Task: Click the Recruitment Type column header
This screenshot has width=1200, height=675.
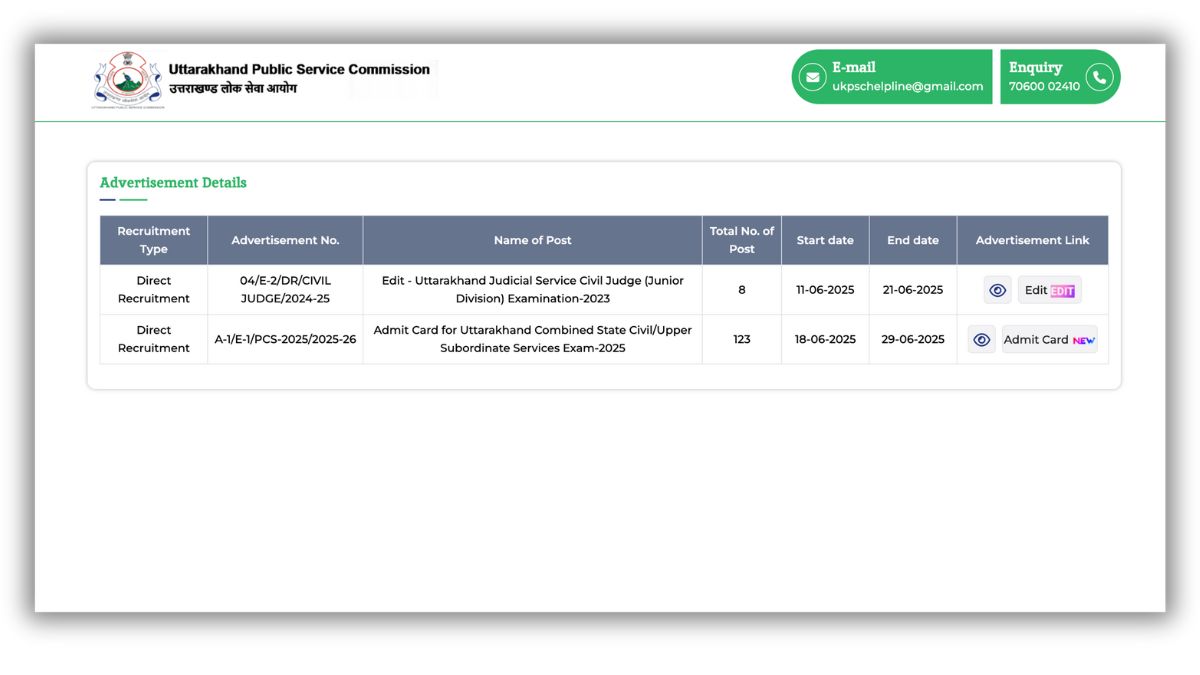Action: (154, 240)
